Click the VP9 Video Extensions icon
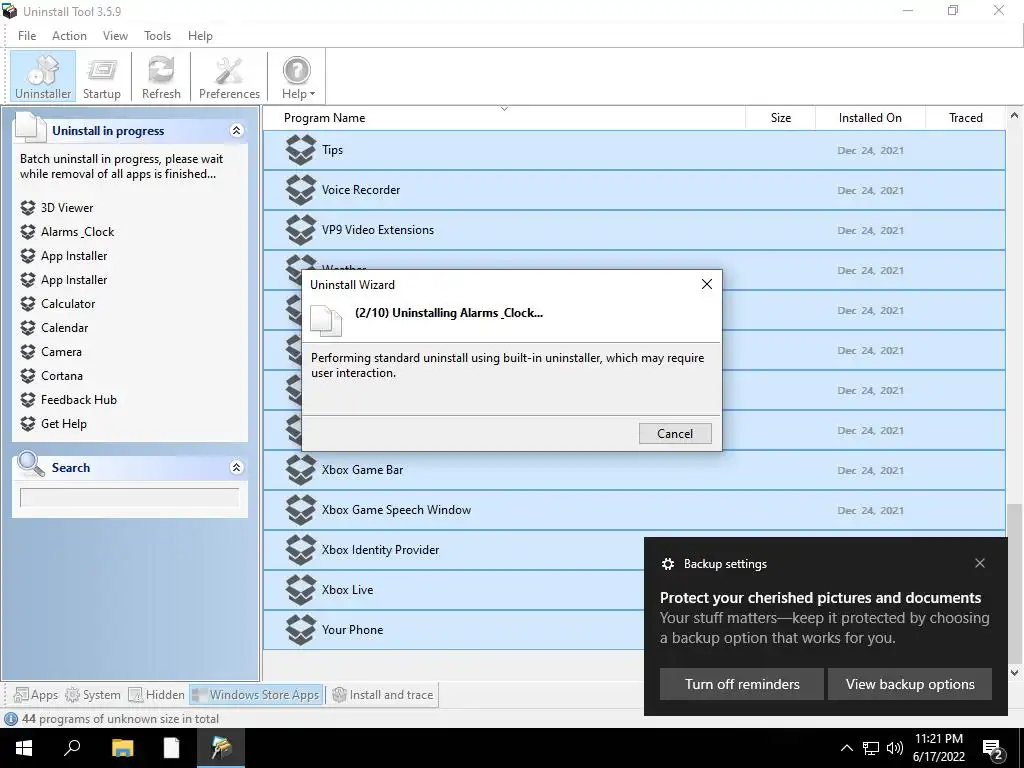 pyautogui.click(x=300, y=230)
